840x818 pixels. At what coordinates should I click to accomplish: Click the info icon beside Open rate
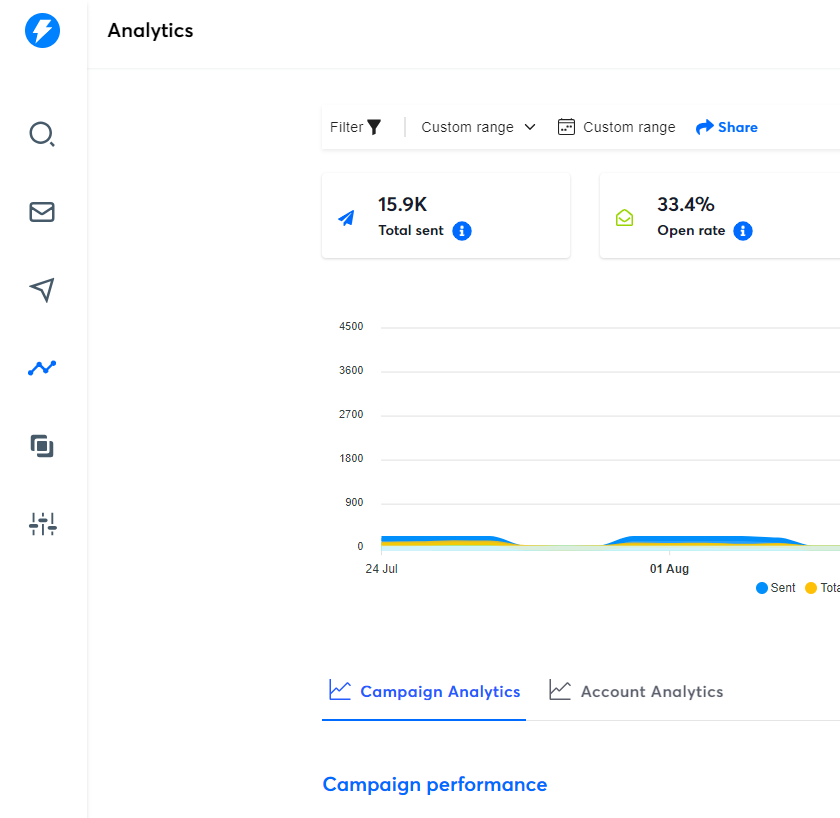[742, 231]
